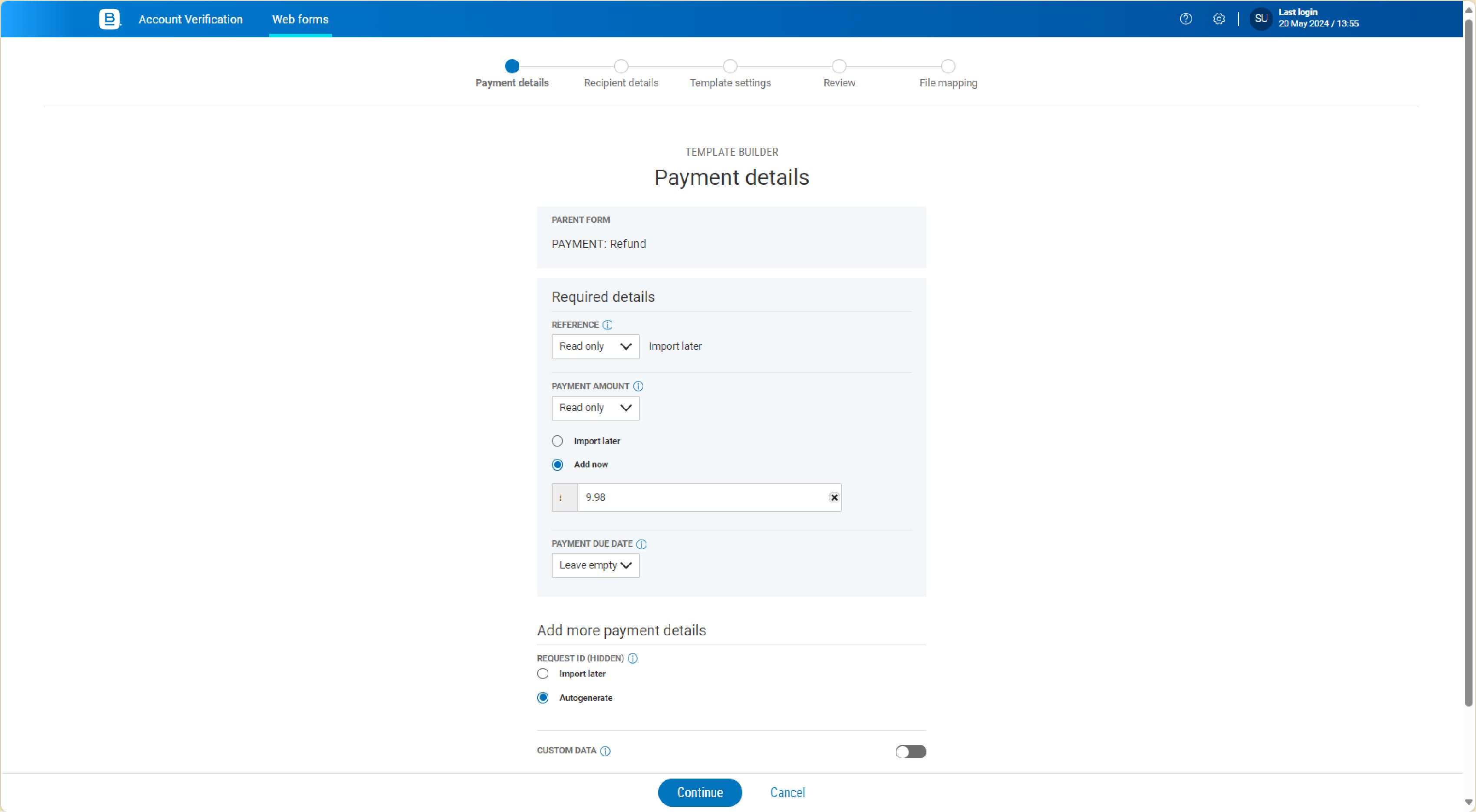Click the Request ID info icon

pos(633,658)
